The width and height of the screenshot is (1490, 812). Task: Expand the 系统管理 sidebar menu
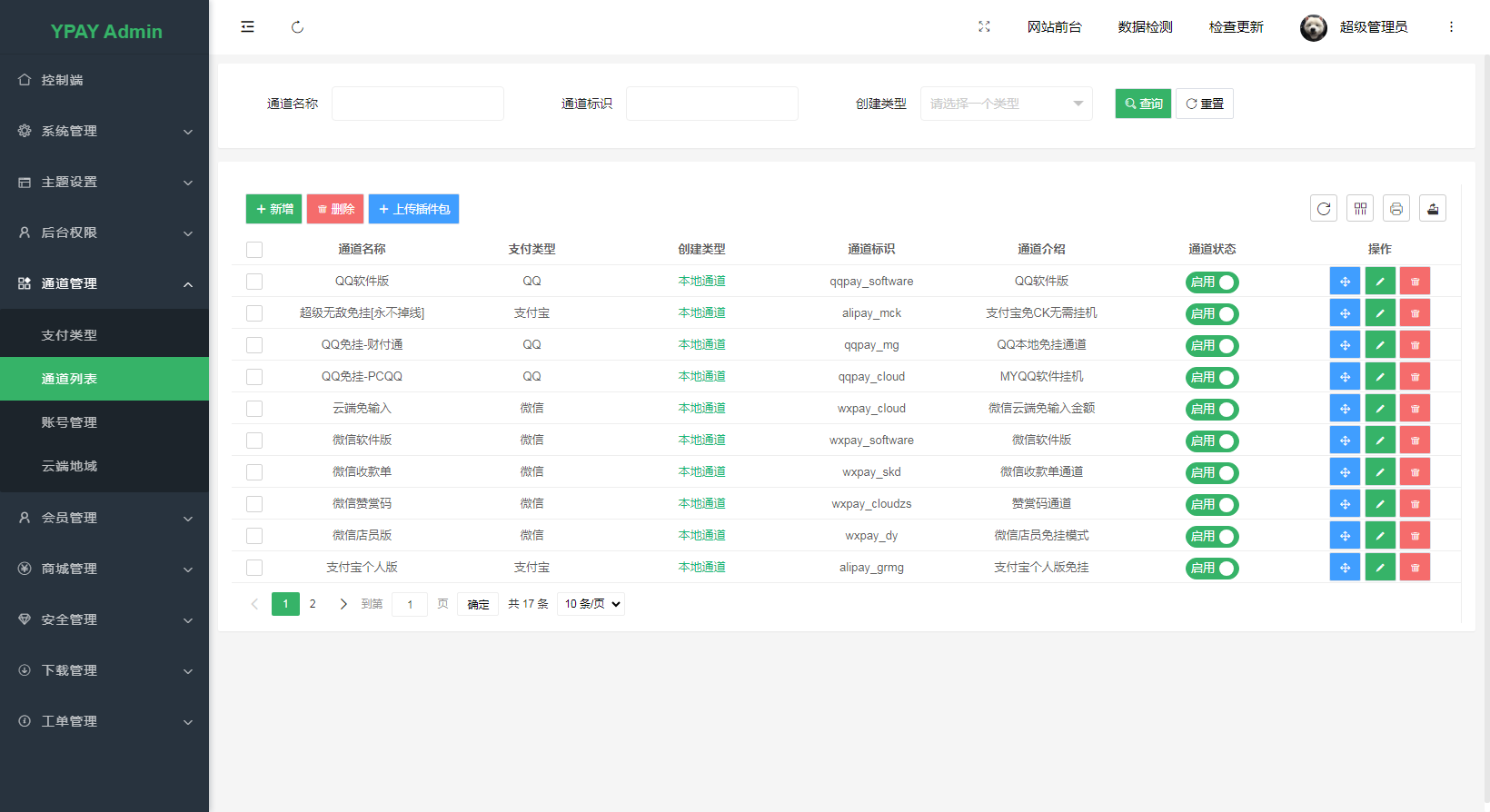point(104,131)
